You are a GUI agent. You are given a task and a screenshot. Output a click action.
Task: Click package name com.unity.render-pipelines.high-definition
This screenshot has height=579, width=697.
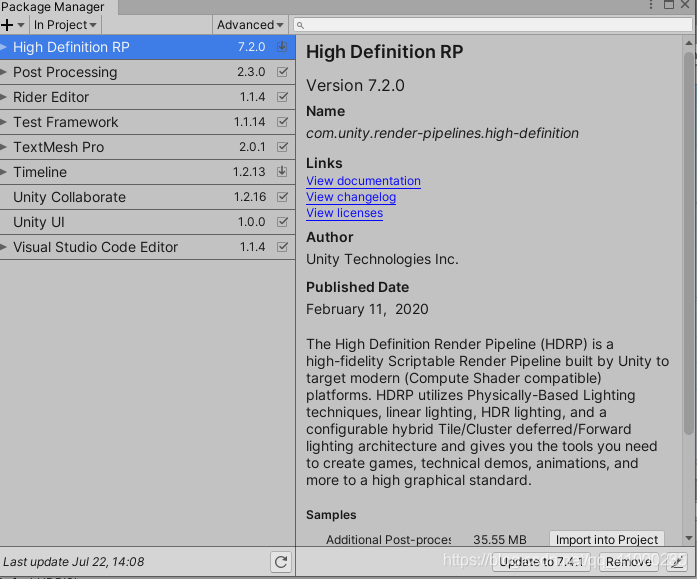[x=442, y=133]
